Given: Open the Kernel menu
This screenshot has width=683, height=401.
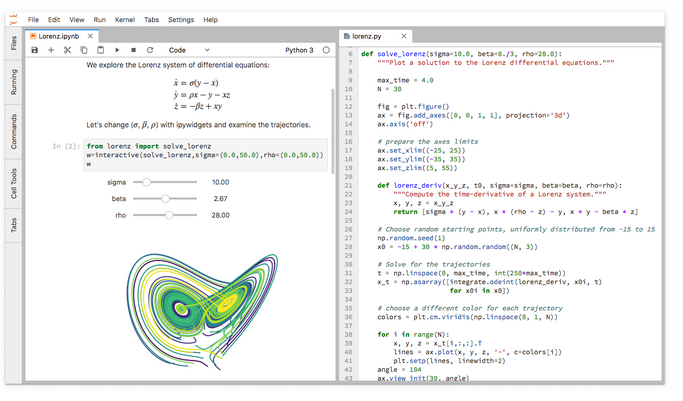Looking at the screenshot, I should [x=125, y=19].
